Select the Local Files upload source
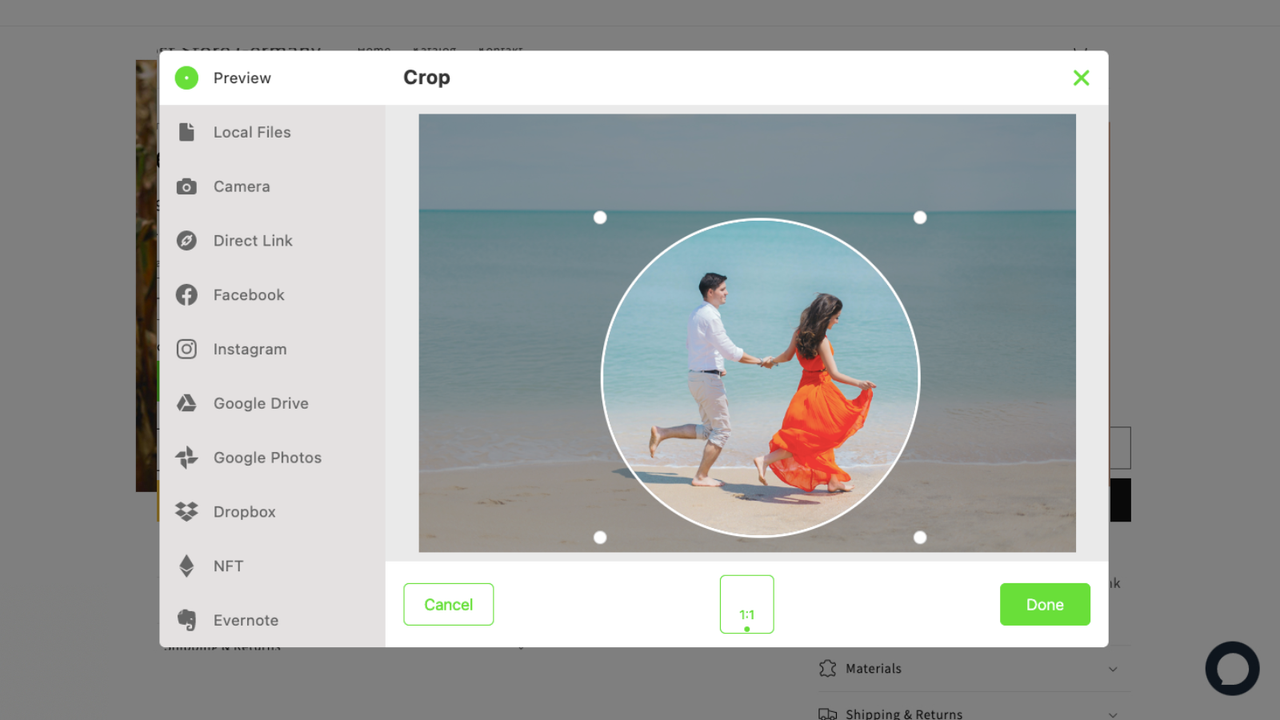1280x720 pixels. tap(251, 132)
